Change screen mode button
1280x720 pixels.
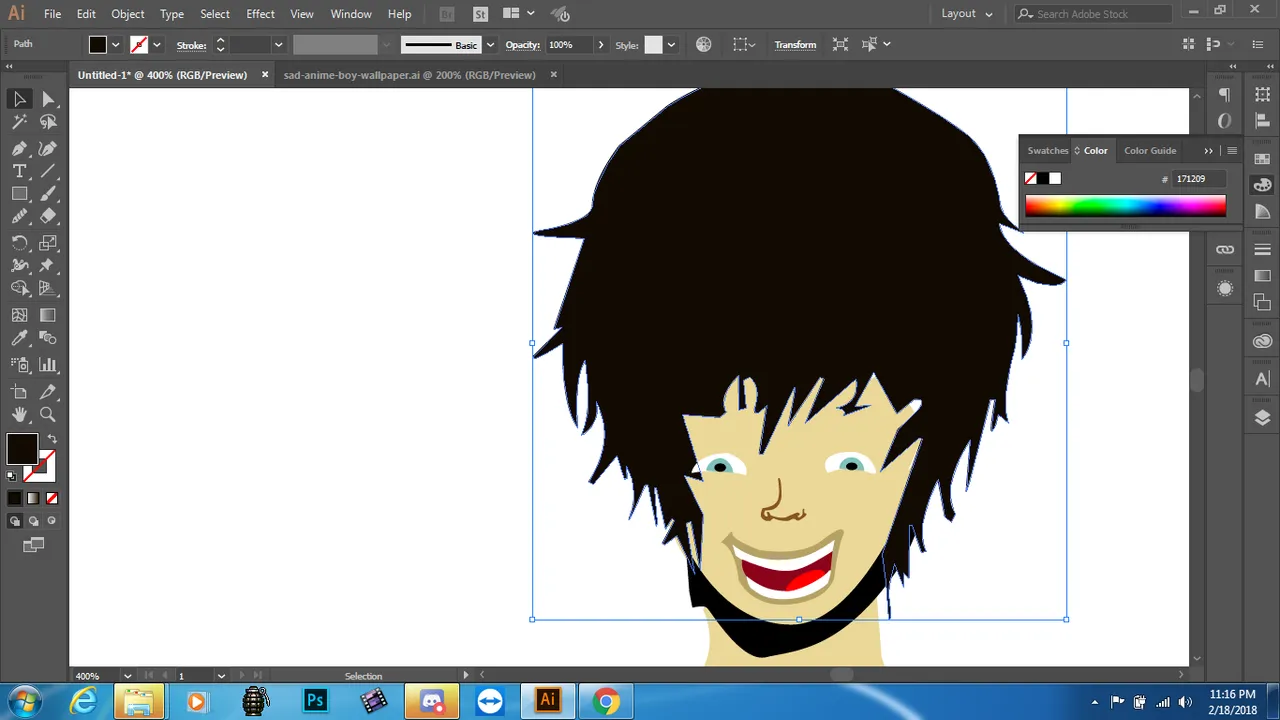pyautogui.click(x=34, y=545)
